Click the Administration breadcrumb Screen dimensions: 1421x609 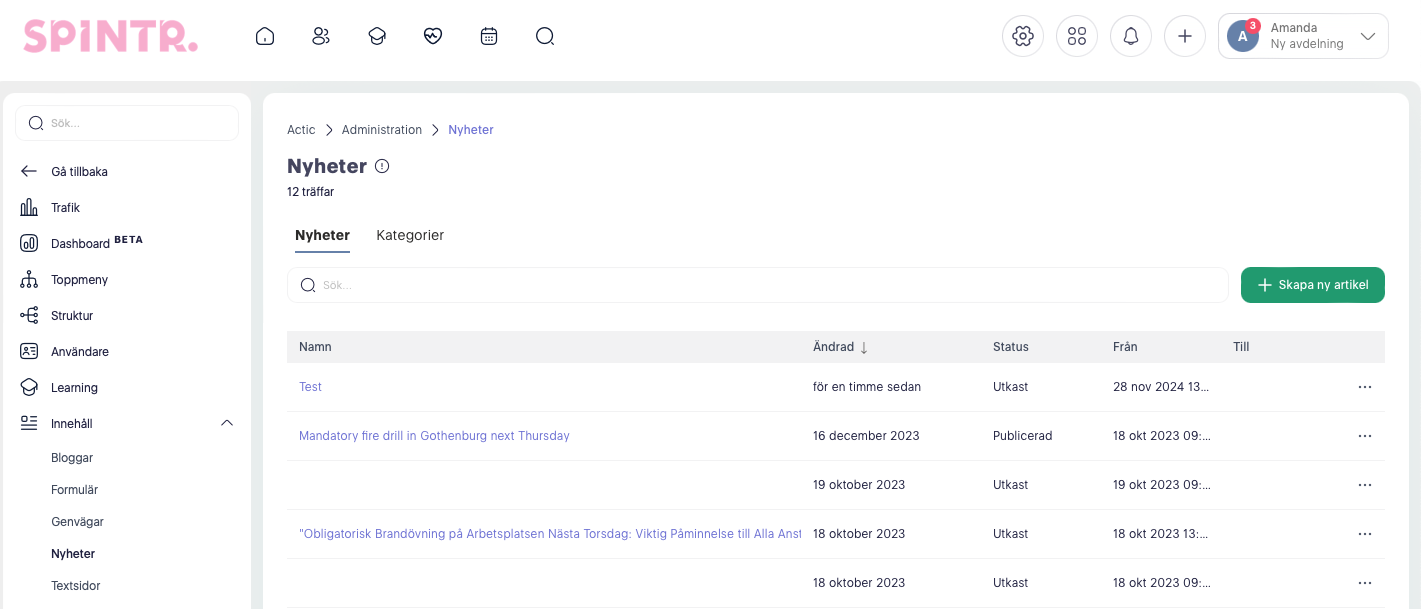pos(382,130)
